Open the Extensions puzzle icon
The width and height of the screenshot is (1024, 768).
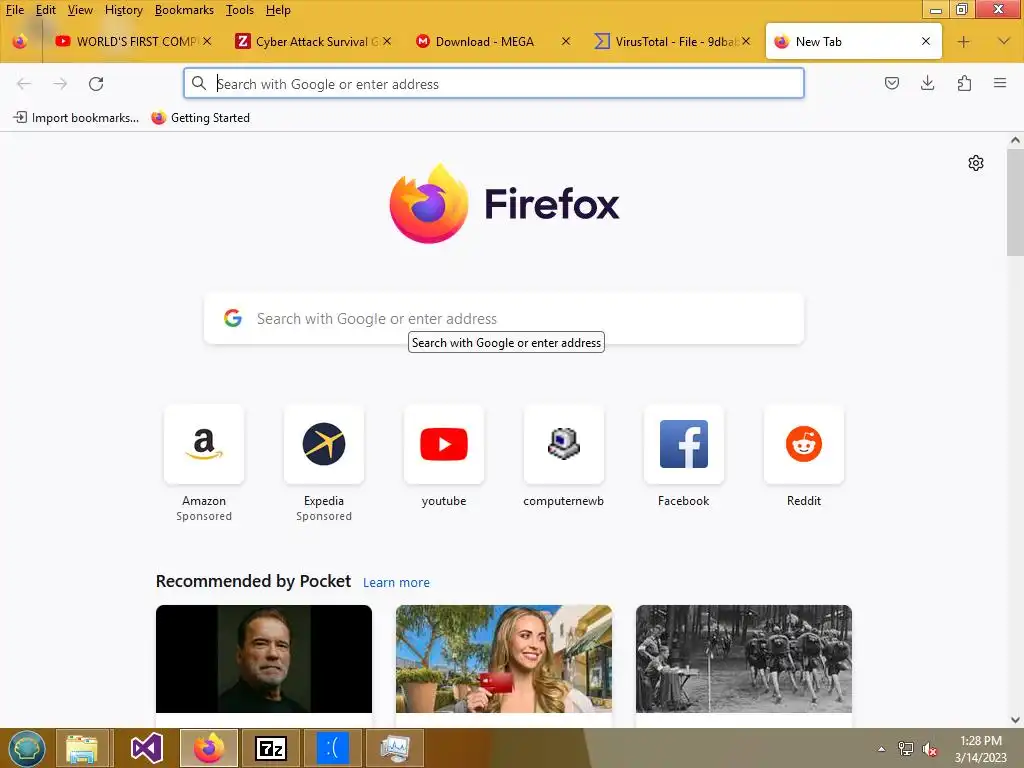click(964, 83)
